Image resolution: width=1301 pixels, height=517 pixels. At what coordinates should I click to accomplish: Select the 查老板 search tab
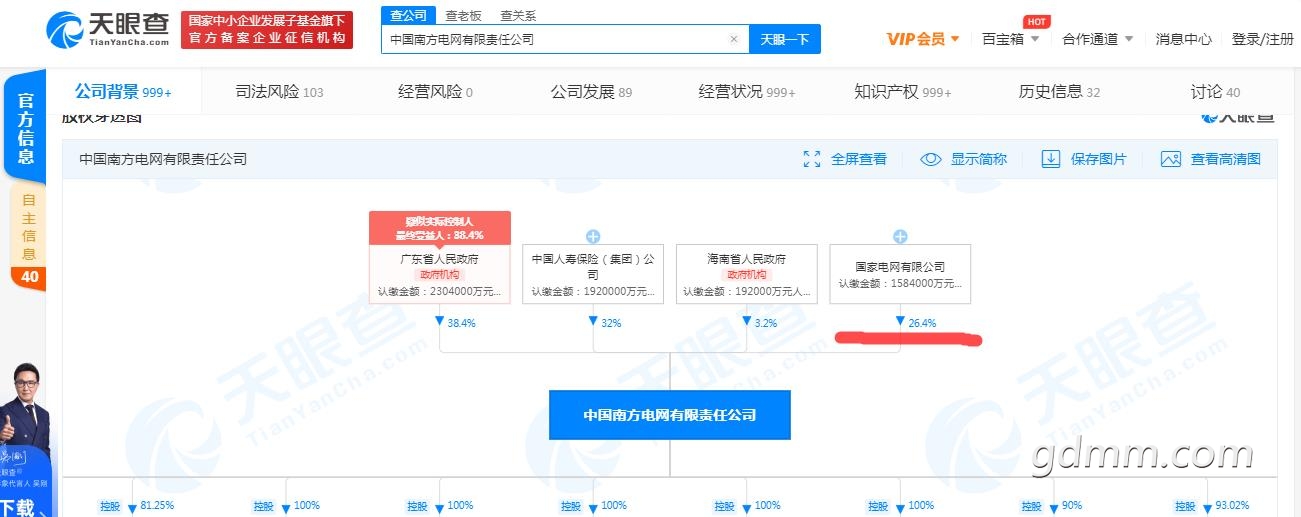coord(463,15)
